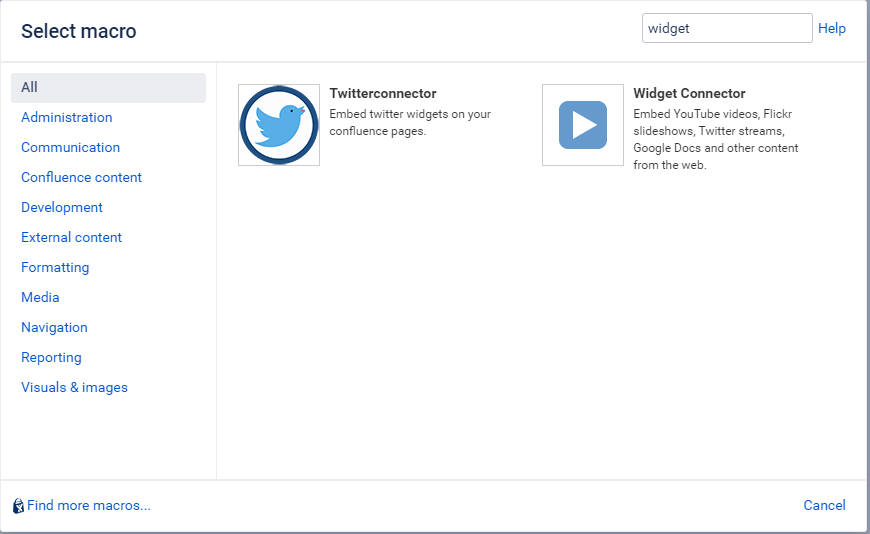870x534 pixels.
Task: Click the Twitterconnector description text
Action: [x=410, y=123]
